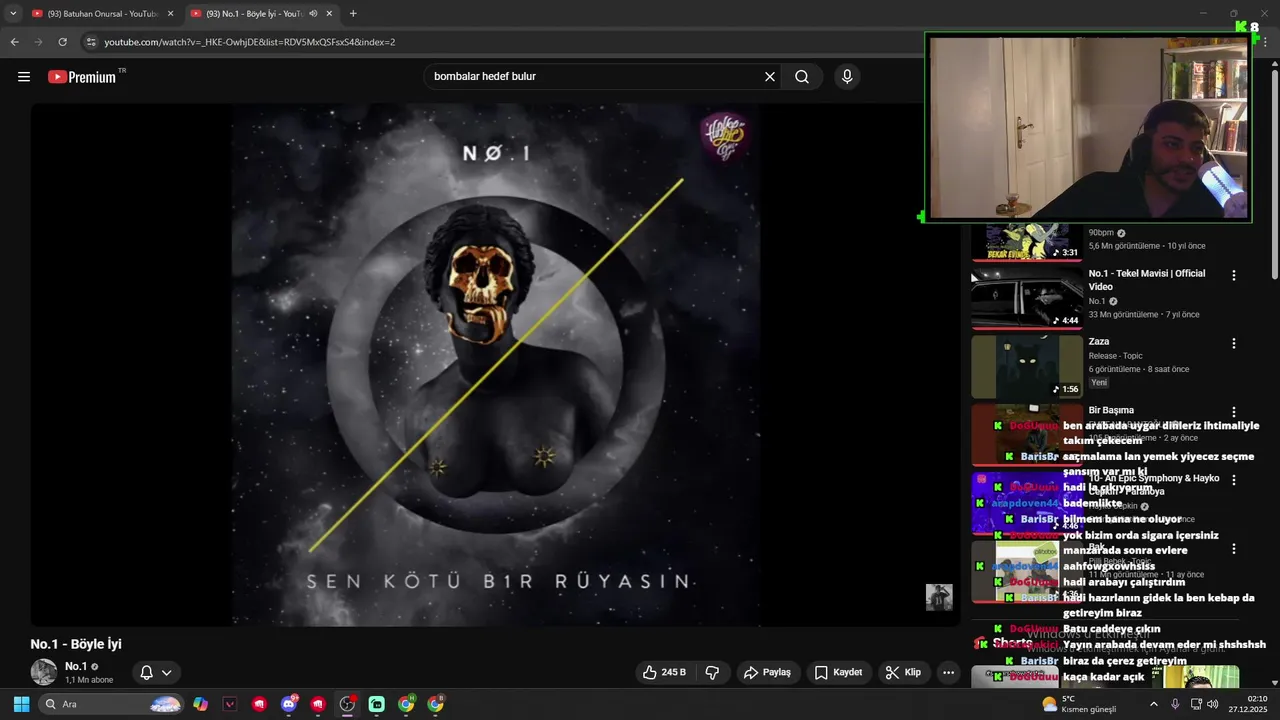Open the No.1 channel name link
This screenshot has height=720, width=1280.
tap(76, 666)
